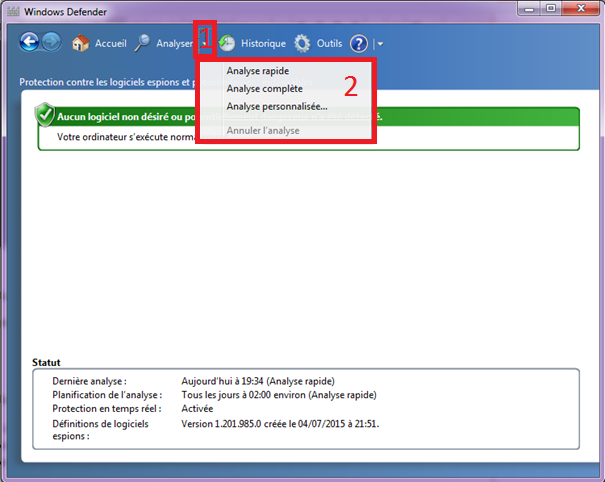Click the Forward arrow navigation button
The height and width of the screenshot is (482, 605).
pyautogui.click(x=52, y=42)
